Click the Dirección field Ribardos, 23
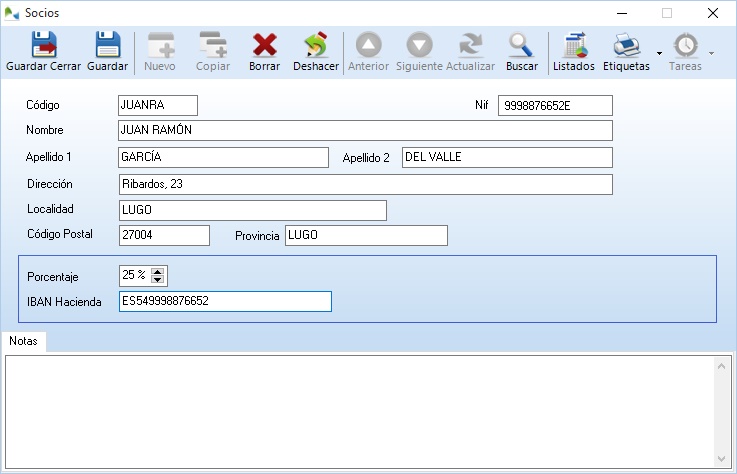Viewport: 737px width, 474px height. (366, 184)
